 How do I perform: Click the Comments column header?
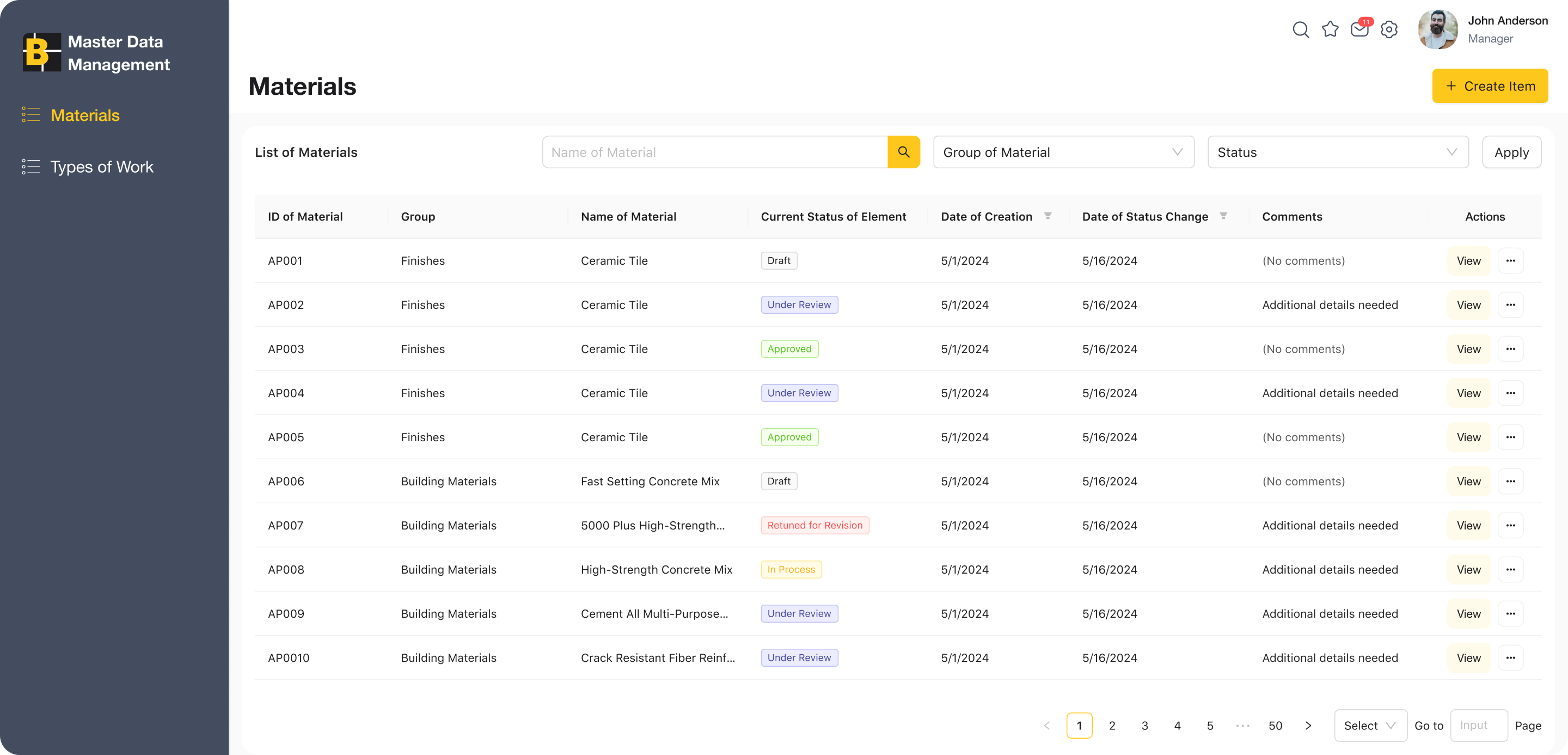point(1291,217)
